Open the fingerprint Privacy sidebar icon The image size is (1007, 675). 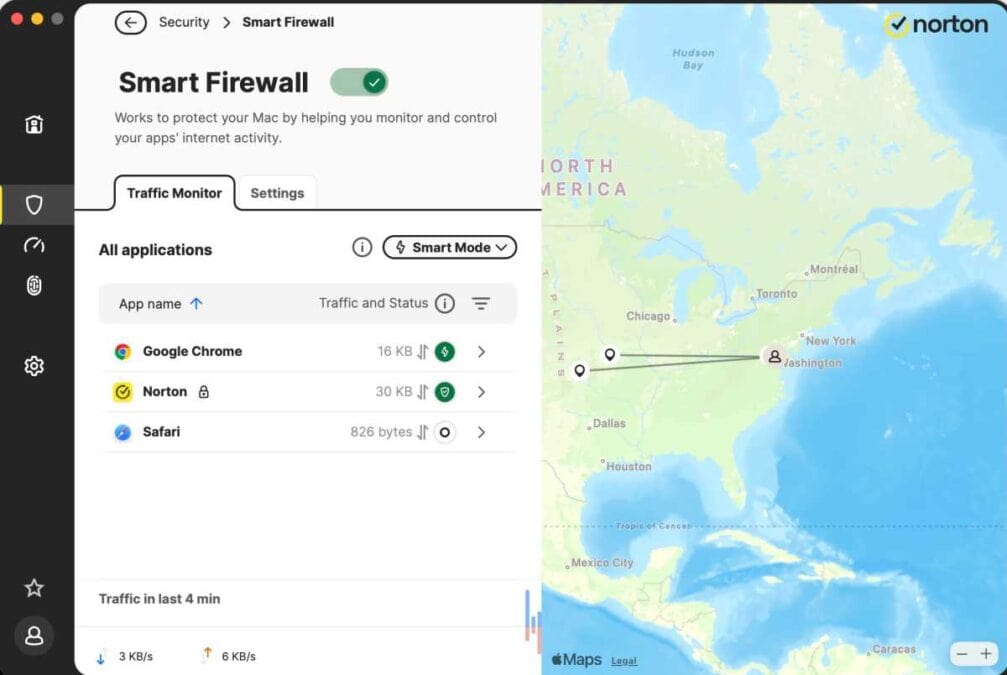coord(34,285)
